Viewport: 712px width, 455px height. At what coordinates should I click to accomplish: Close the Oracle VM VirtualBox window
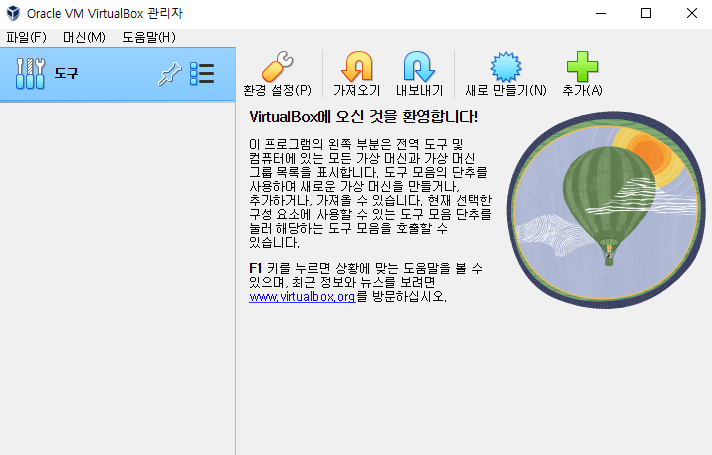(x=691, y=13)
